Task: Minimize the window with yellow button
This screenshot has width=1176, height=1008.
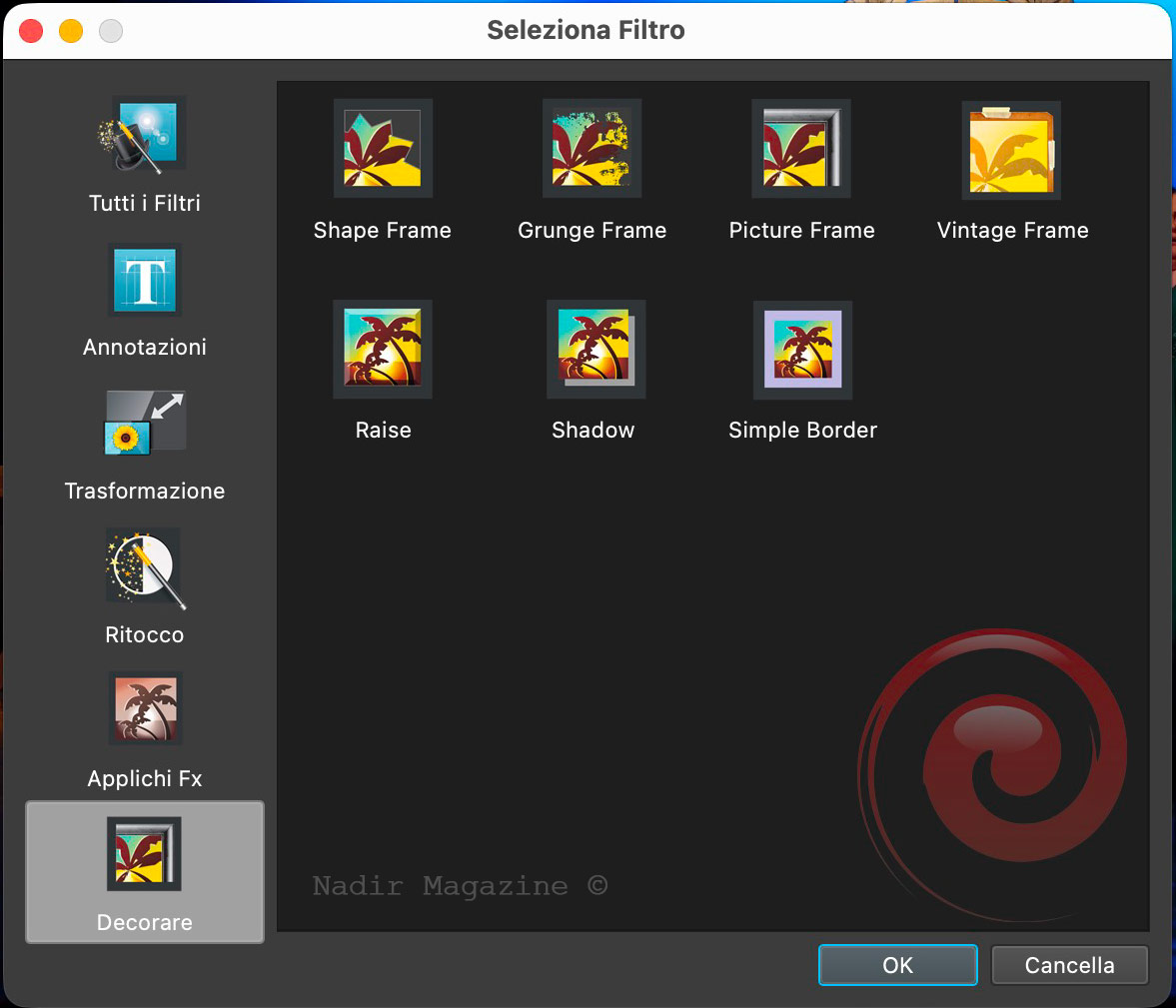Action: [71, 31]
